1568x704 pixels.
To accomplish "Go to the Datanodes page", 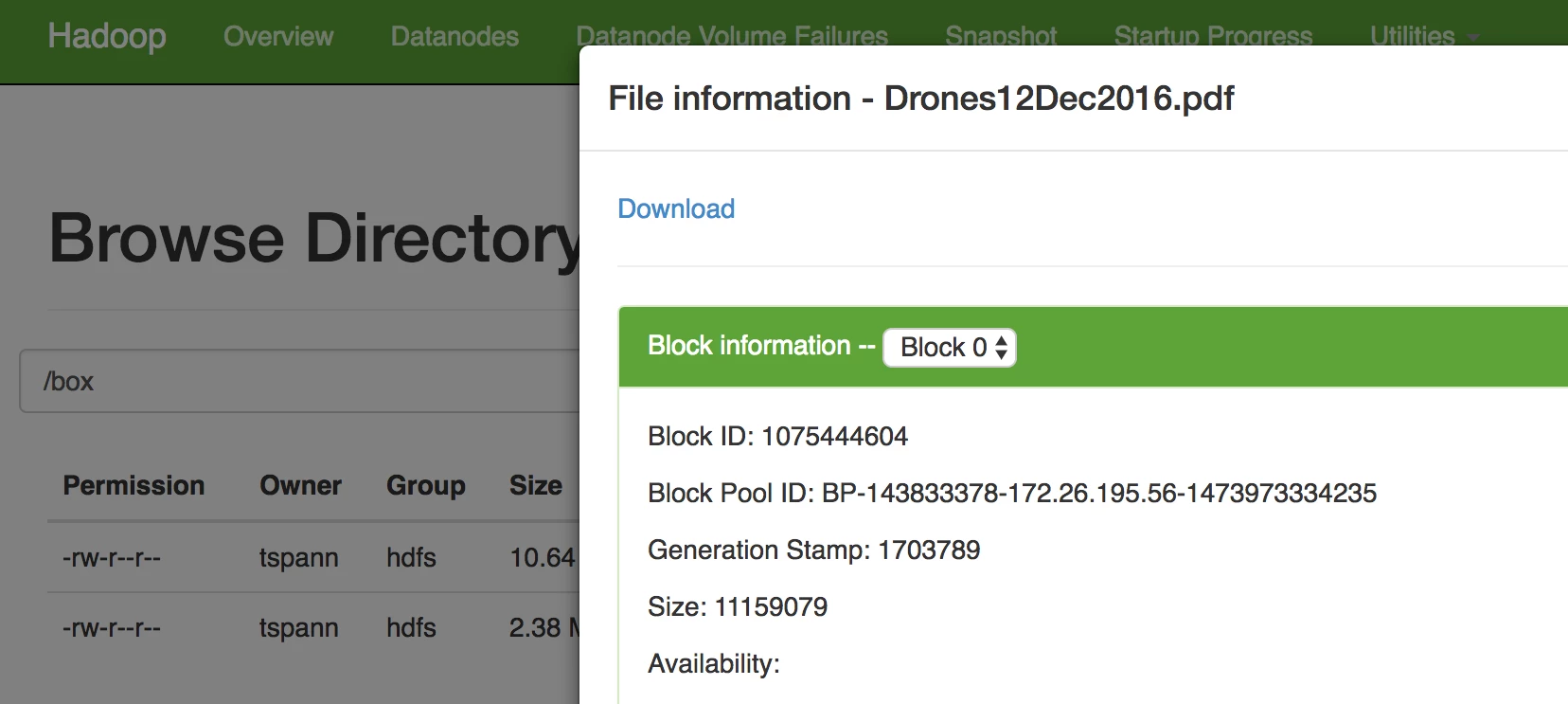I will 454,36.
